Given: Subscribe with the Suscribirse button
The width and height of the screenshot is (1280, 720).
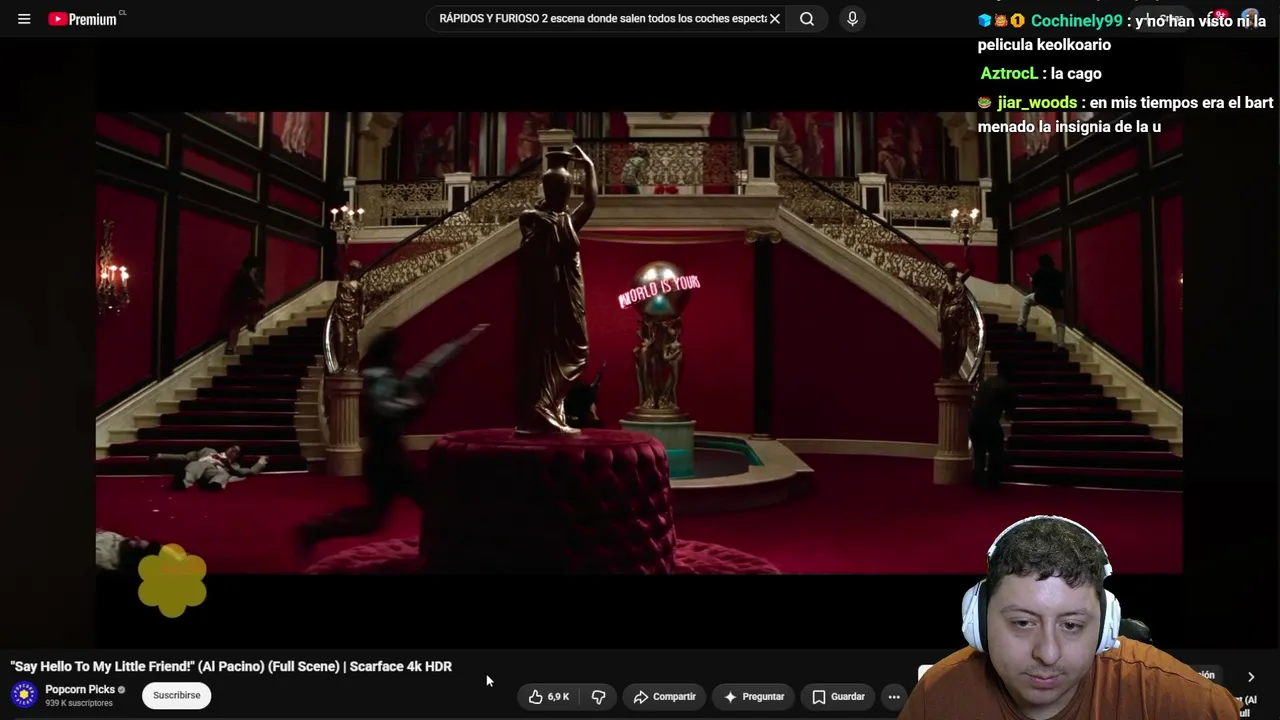Looking at the screenshot, I should [x=176, y=695].
